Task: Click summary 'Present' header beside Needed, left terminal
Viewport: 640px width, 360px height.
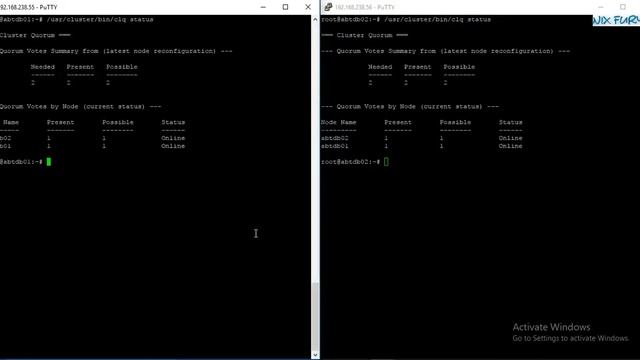Action: [80, 67]
